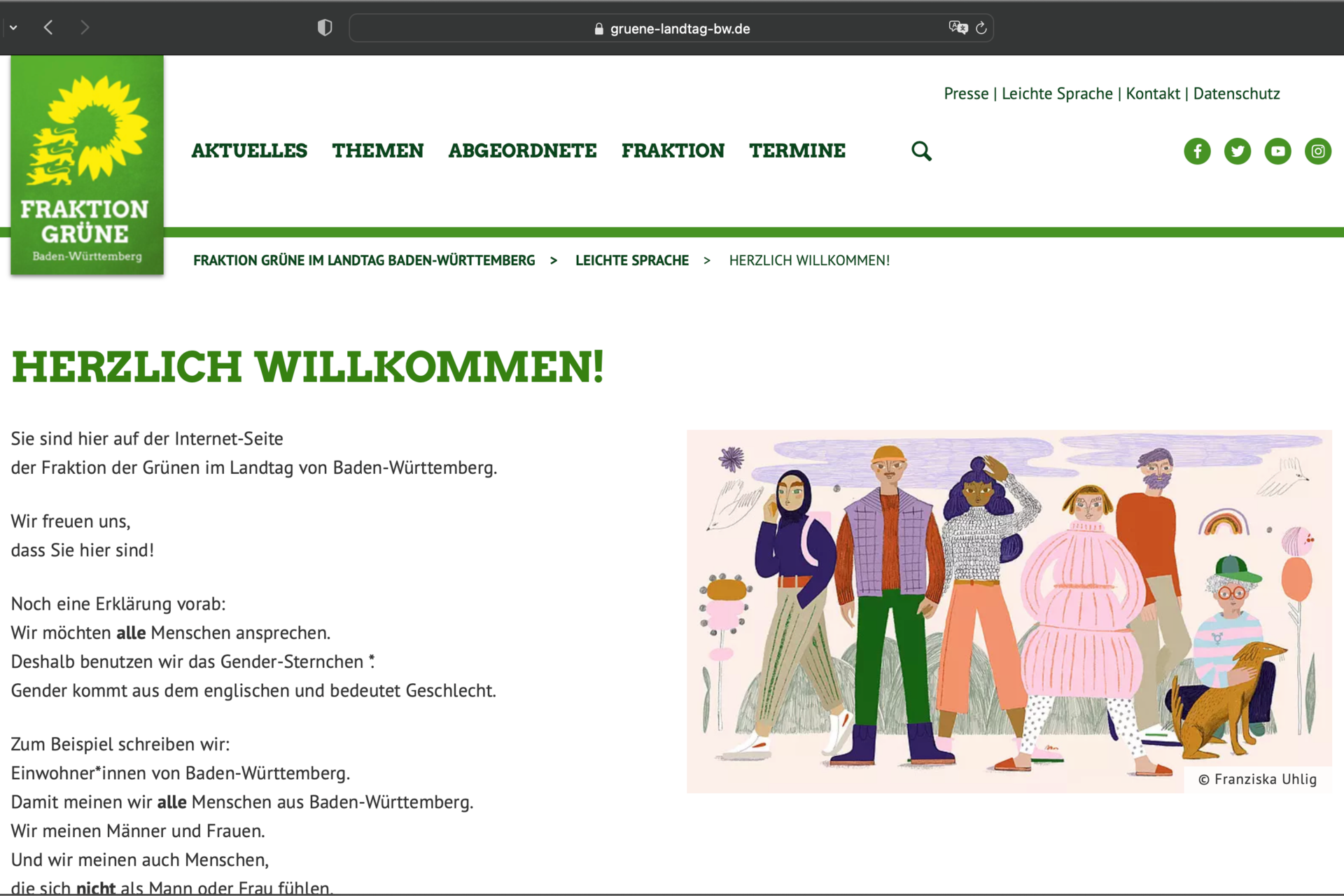Image resolution: width=1344 pixels, height=896 pixels.
Task: Click text 'Sie sind hier auf der Internet-Seite'
Action: click(x=147, y=439)
